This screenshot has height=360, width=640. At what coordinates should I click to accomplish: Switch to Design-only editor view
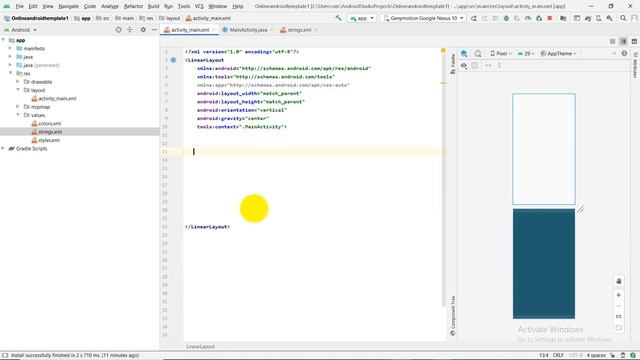(x=634, y=41)
